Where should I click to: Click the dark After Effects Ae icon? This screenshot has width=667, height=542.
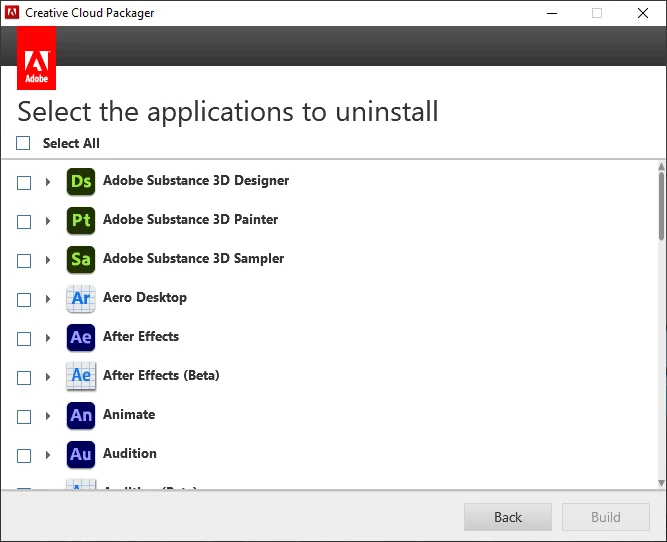81,338
